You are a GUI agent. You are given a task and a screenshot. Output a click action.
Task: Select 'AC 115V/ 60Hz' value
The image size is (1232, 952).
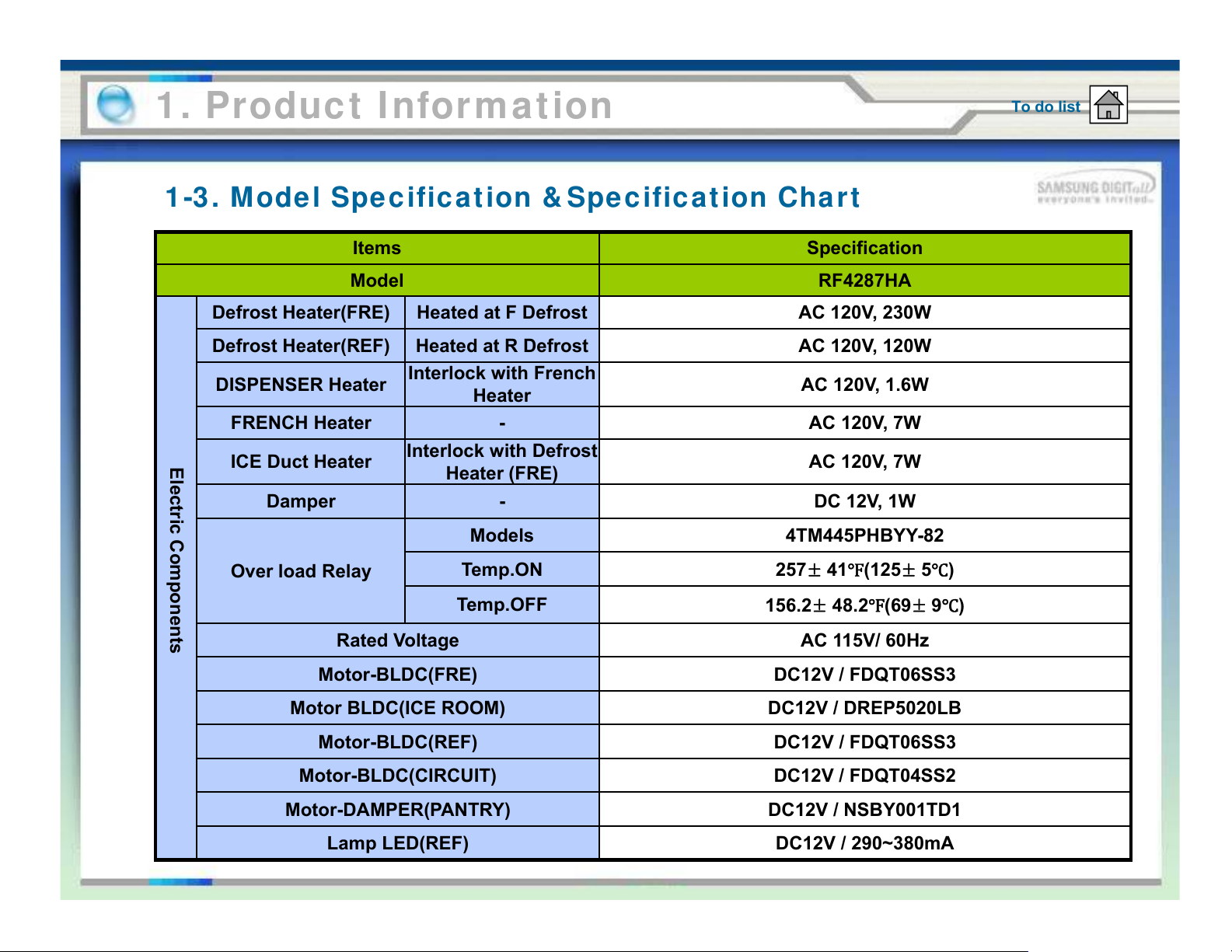(x=864, y=640)
